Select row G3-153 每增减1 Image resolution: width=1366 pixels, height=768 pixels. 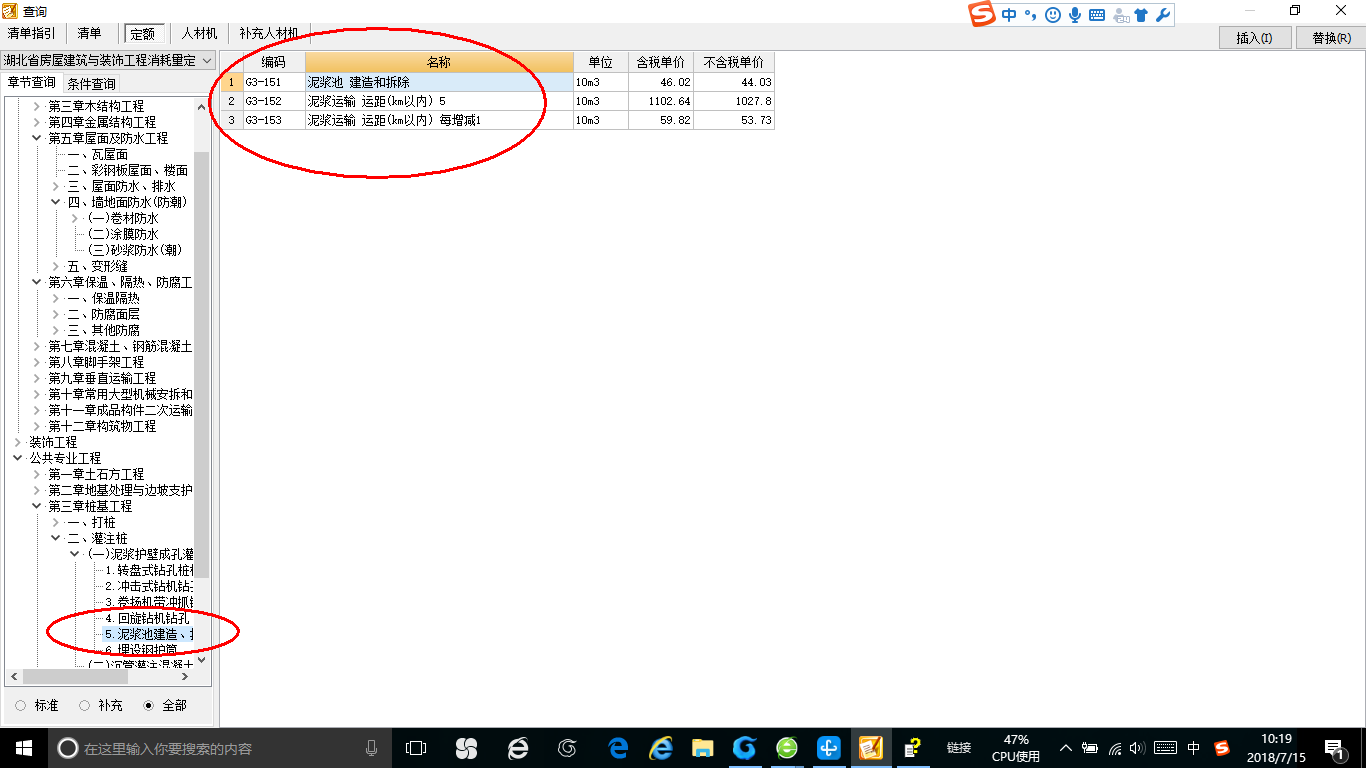[x=498, y=120]
